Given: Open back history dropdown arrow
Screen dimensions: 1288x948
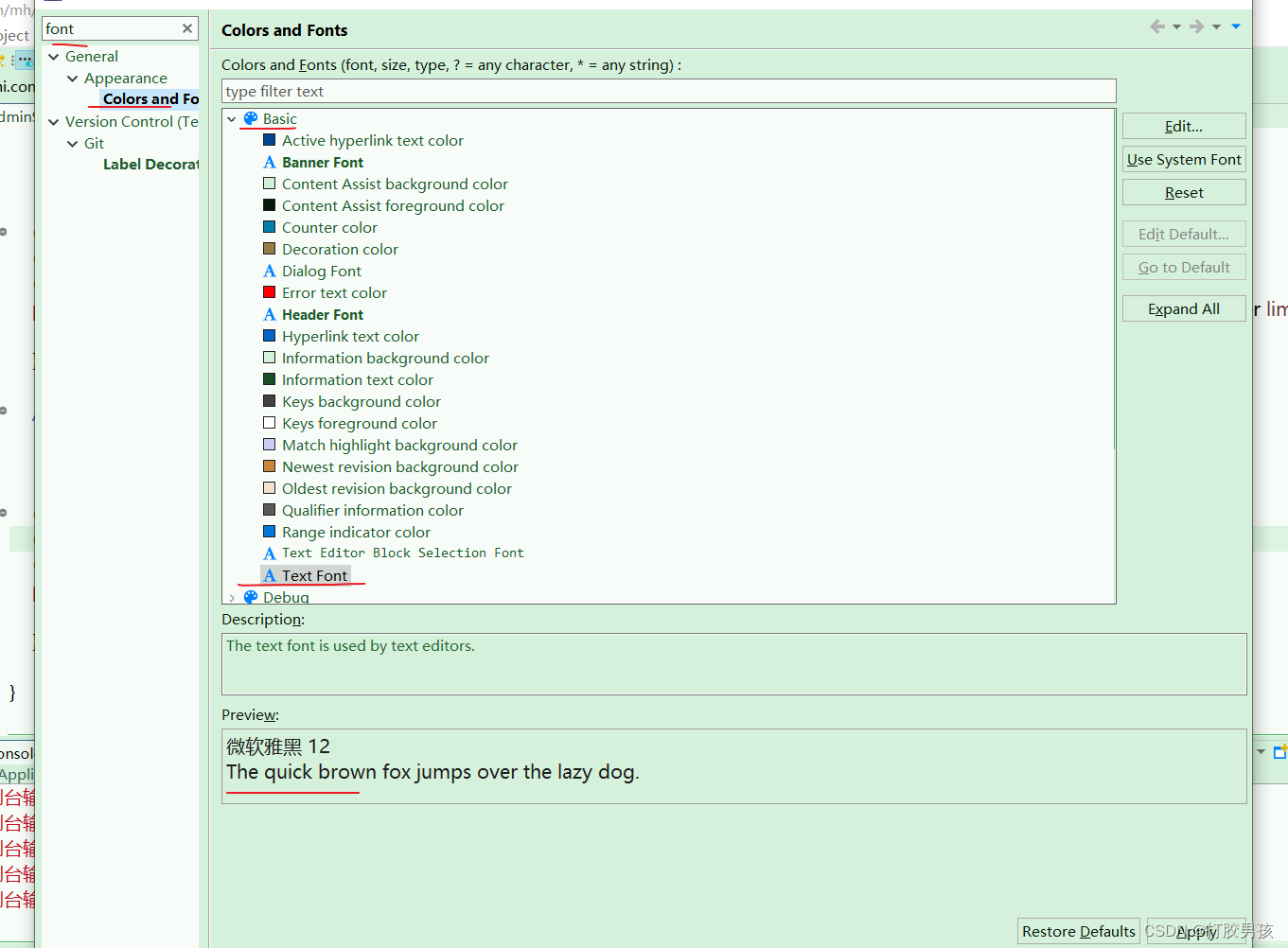Looking at the screenshot, I should point(1176,26).
